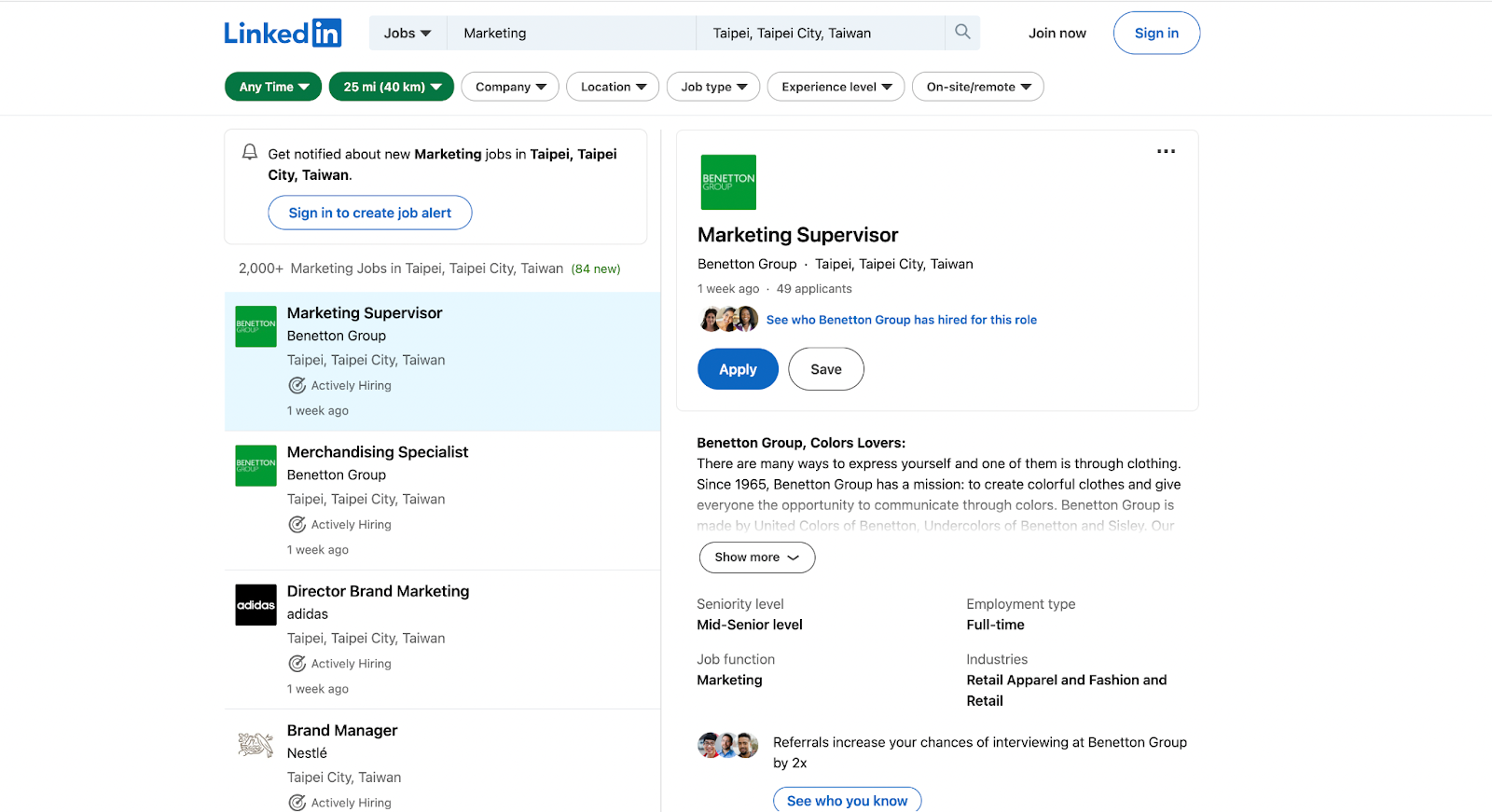Click See who you know button
Viewport: 1492px width, 812px height.
click(x=847, y=800)
